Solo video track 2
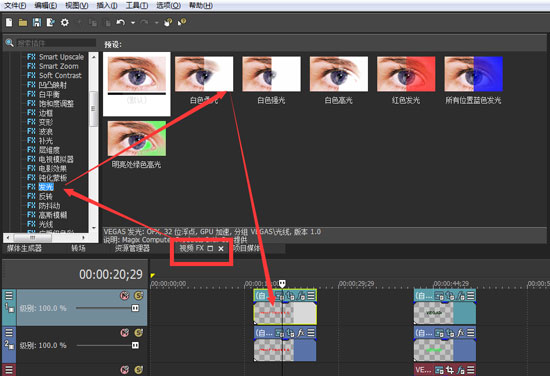The image size is (550, 376). click(139, 333)
